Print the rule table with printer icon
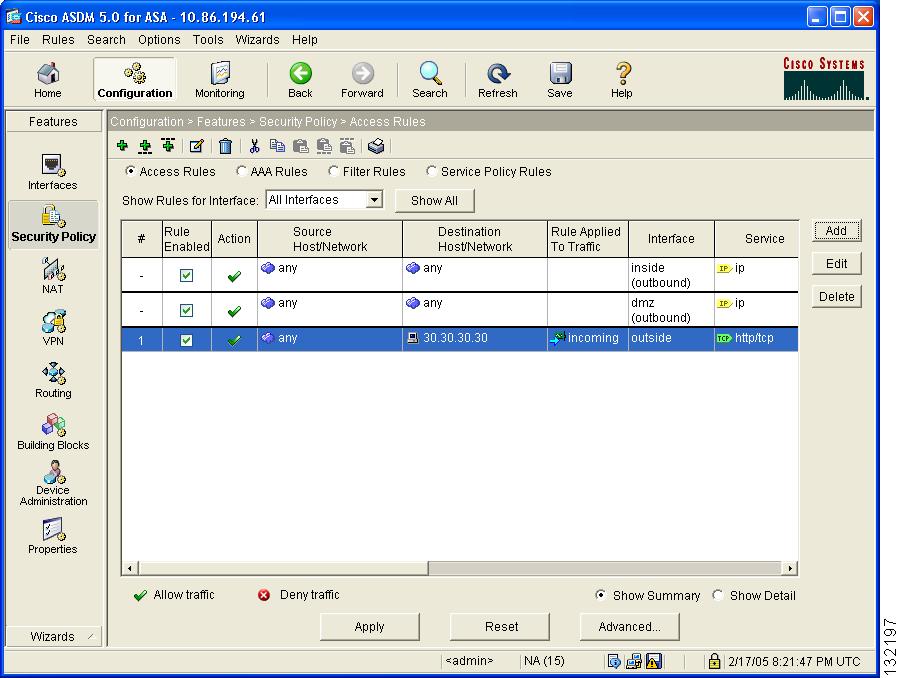The width and height of the screenshot is (900, 678). coord(376,146)
